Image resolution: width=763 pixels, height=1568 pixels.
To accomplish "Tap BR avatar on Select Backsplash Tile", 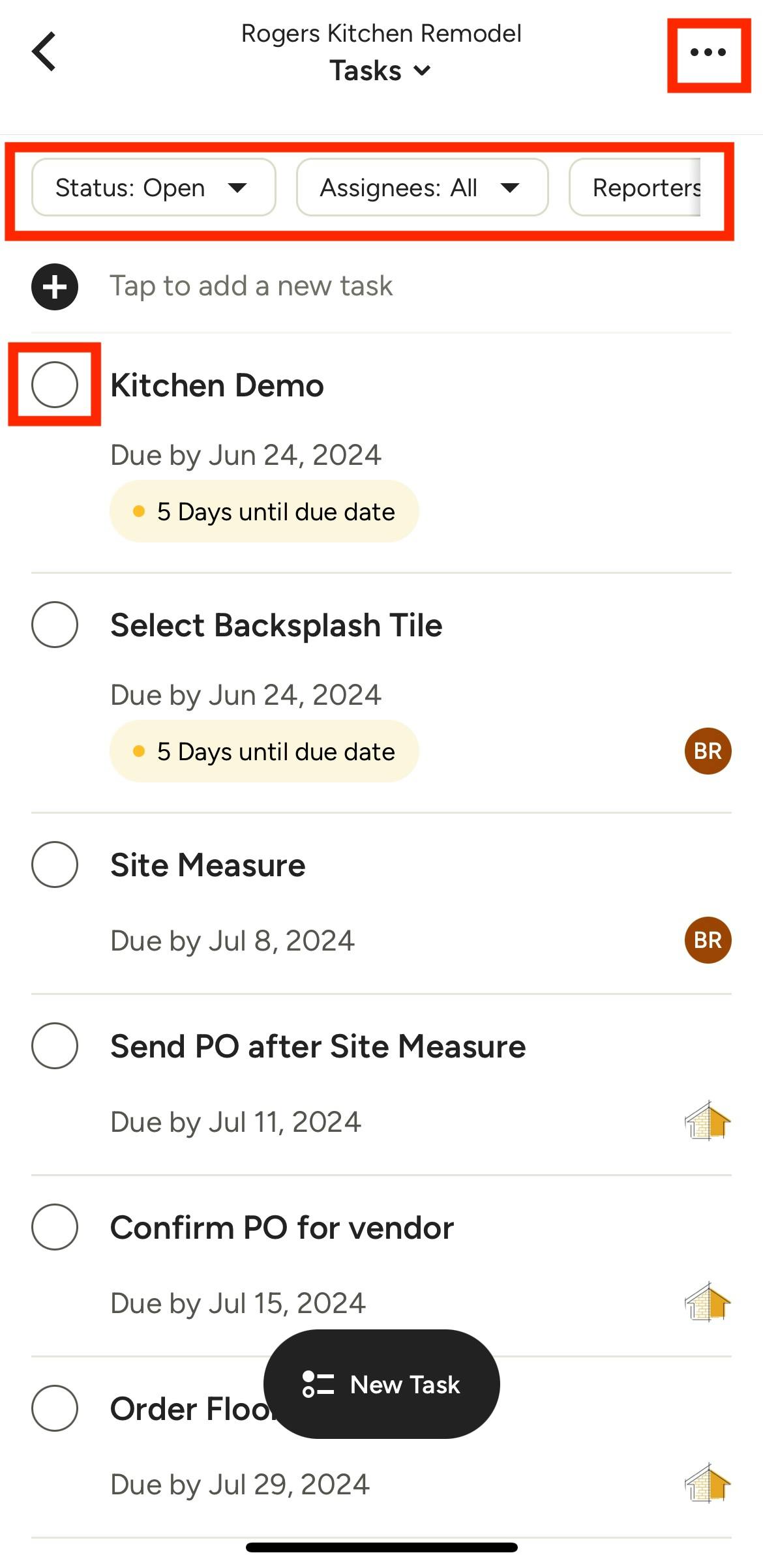I will tap(708, 751).
